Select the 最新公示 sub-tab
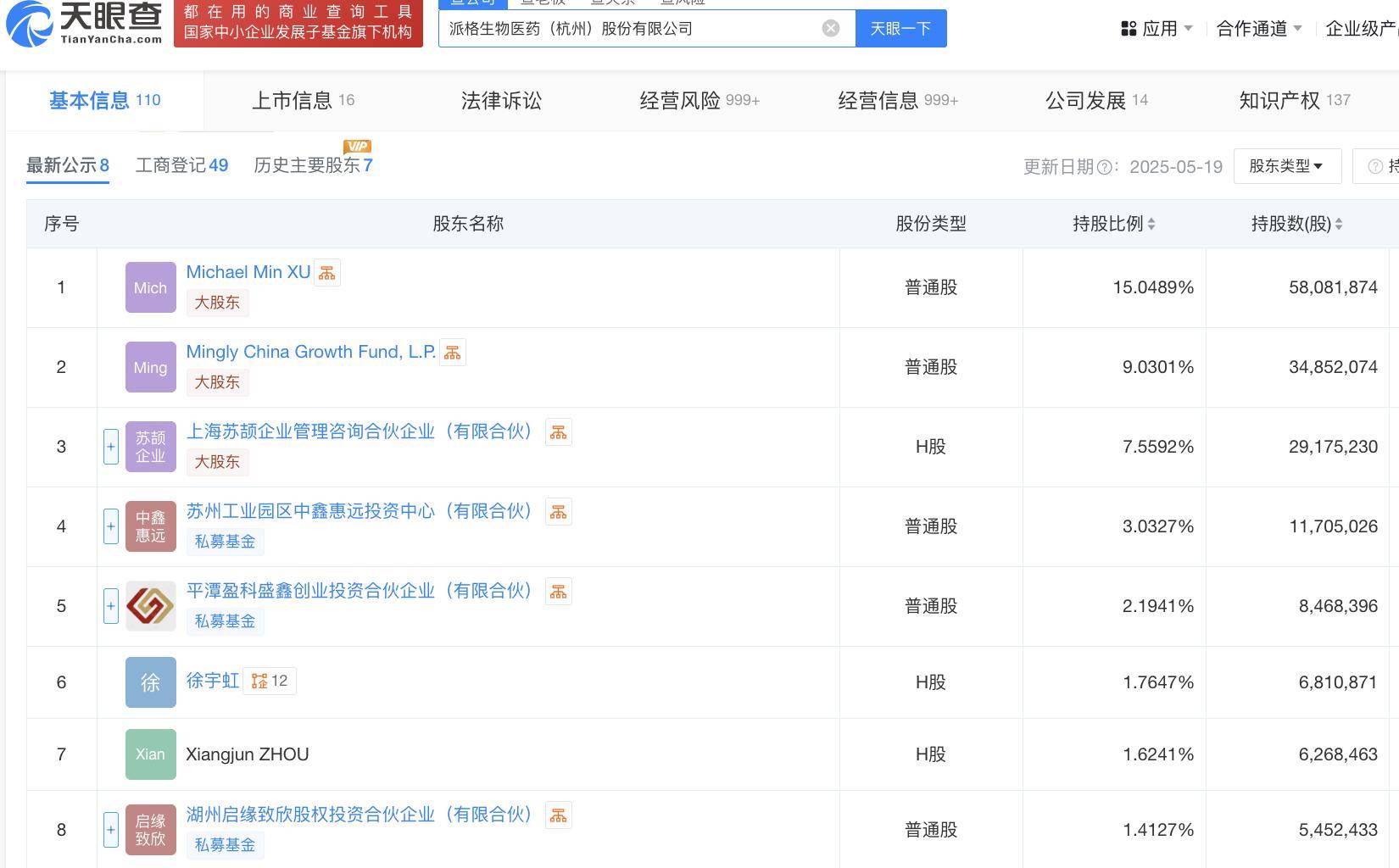The width and height of the screenshot is (1399, 868). pos(68,165)
